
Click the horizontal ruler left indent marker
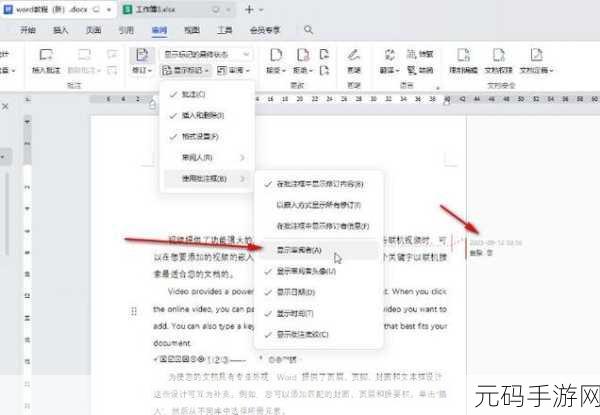click(x=152, y=103)
